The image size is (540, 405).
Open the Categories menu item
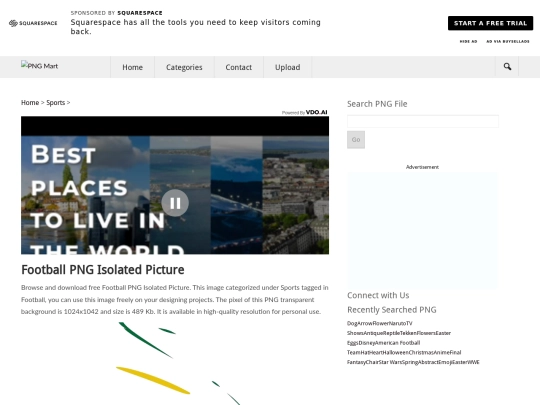tap(184, 67)
